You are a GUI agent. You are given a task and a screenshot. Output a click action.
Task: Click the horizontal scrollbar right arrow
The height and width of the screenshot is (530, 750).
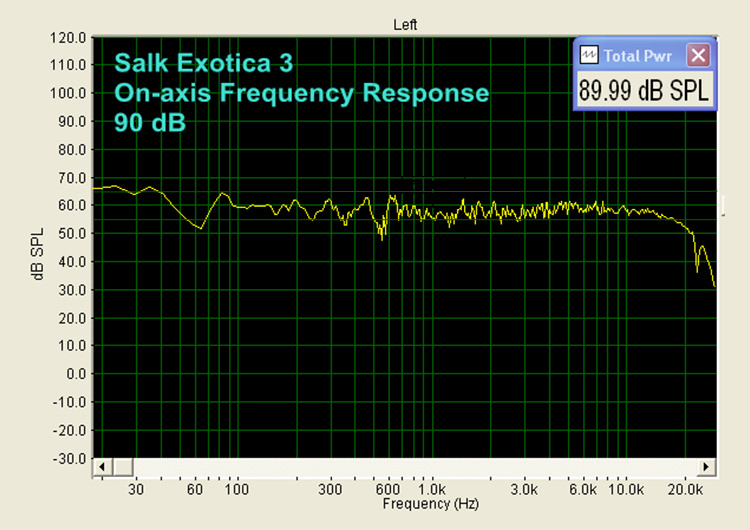[x=706, y=467]
